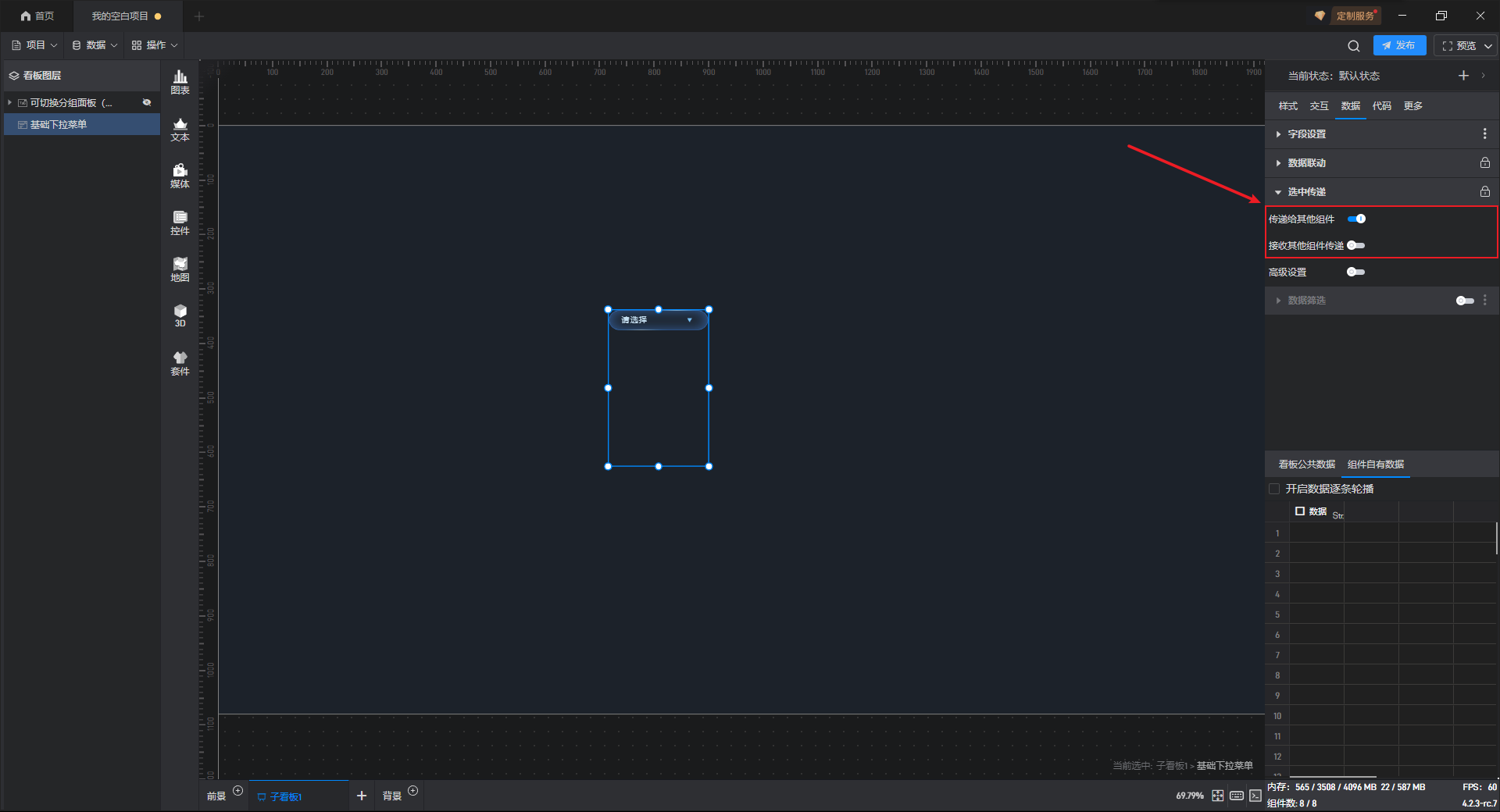The image size is (1500, 812).
Task: Open the 控件 controls components panel
Action: 180,223
